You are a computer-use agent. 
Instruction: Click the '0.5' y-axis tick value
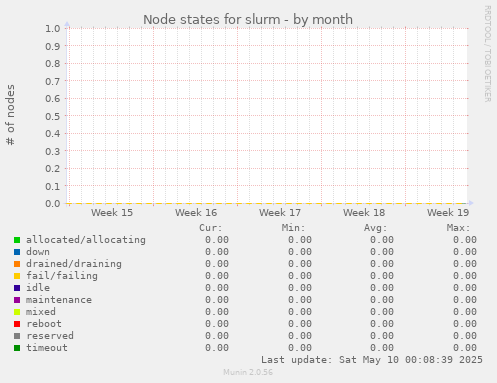(53, 116)
